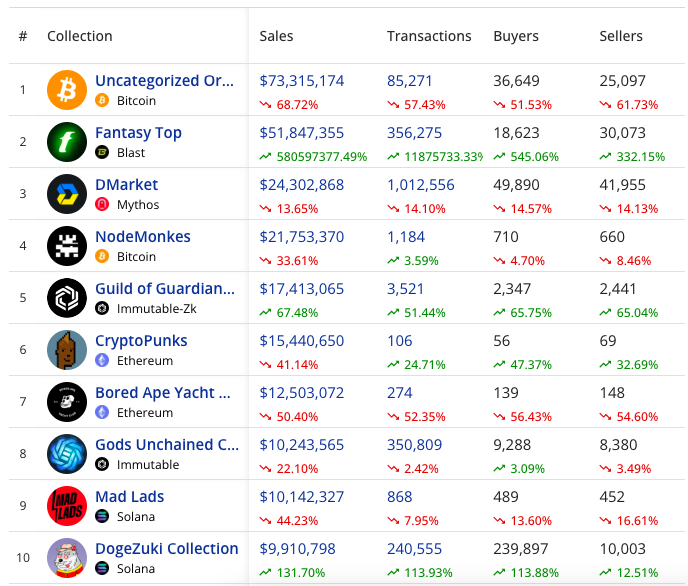The image size is (688, 586).
Task: Open the Guild of Guardian... collection link
Action: [165, 289]
